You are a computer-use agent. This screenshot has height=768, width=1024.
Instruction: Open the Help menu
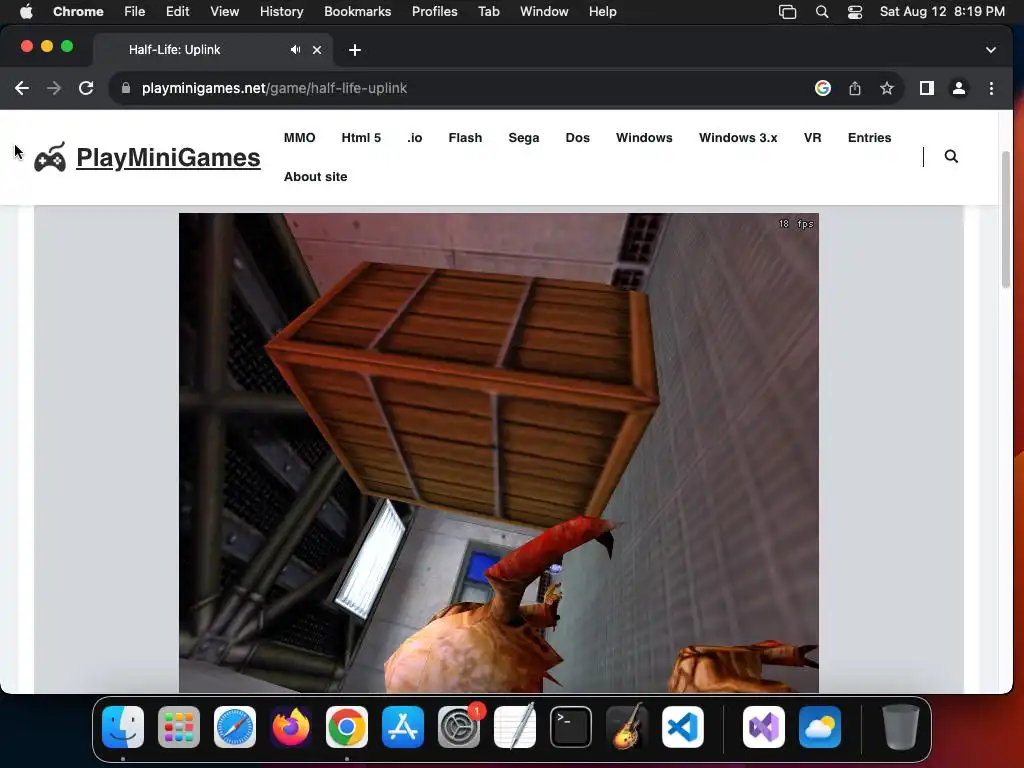(x=602, y=12)
